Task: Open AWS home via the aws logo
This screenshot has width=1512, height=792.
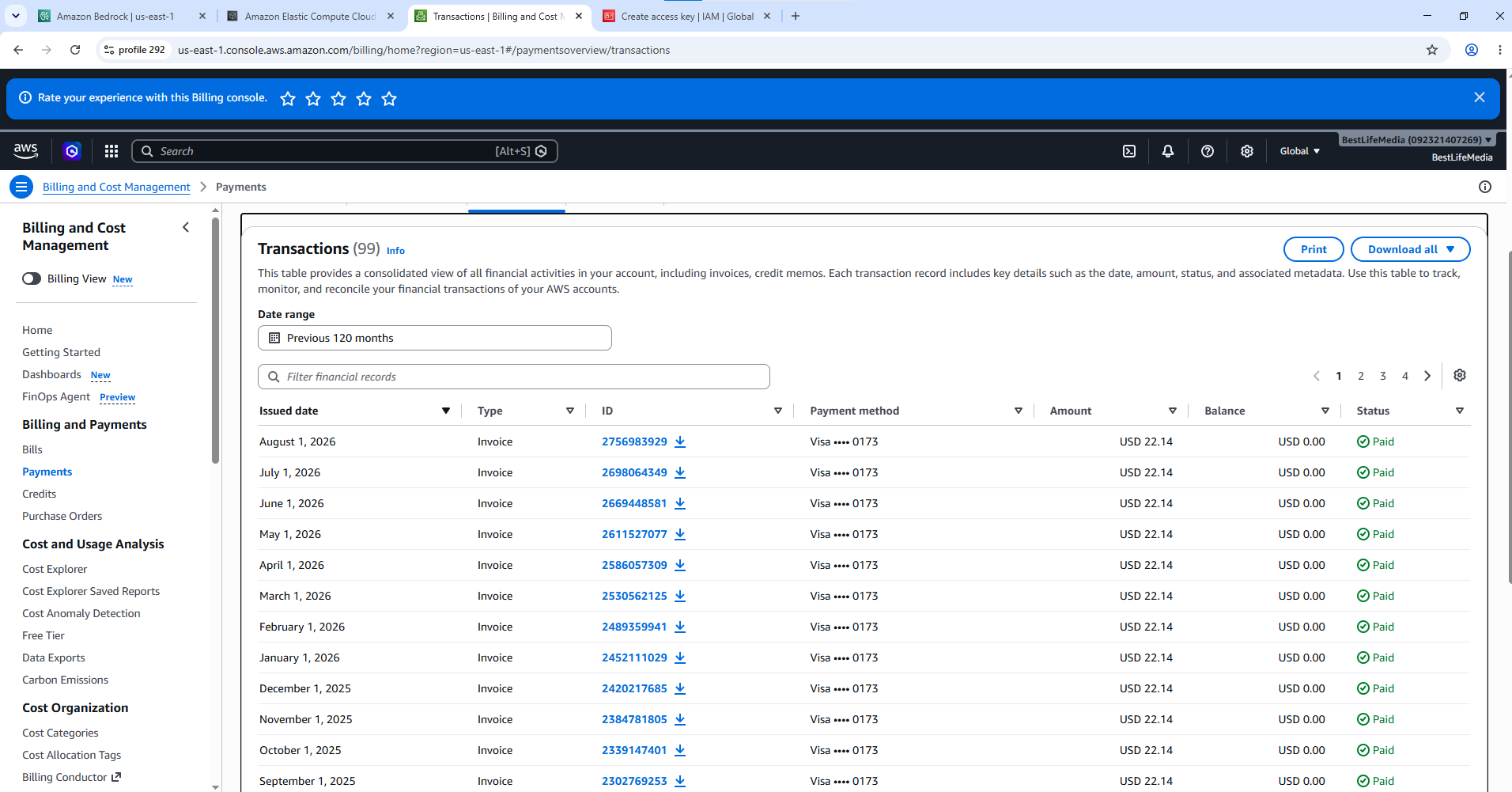Action: tap(25, 150)
